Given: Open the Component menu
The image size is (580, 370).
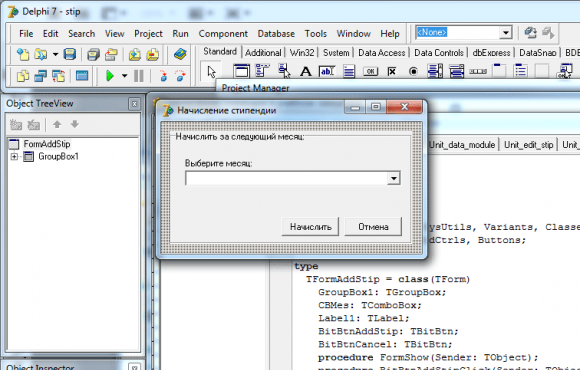Looking at the screenshot, I should click(x=223, y=34).
